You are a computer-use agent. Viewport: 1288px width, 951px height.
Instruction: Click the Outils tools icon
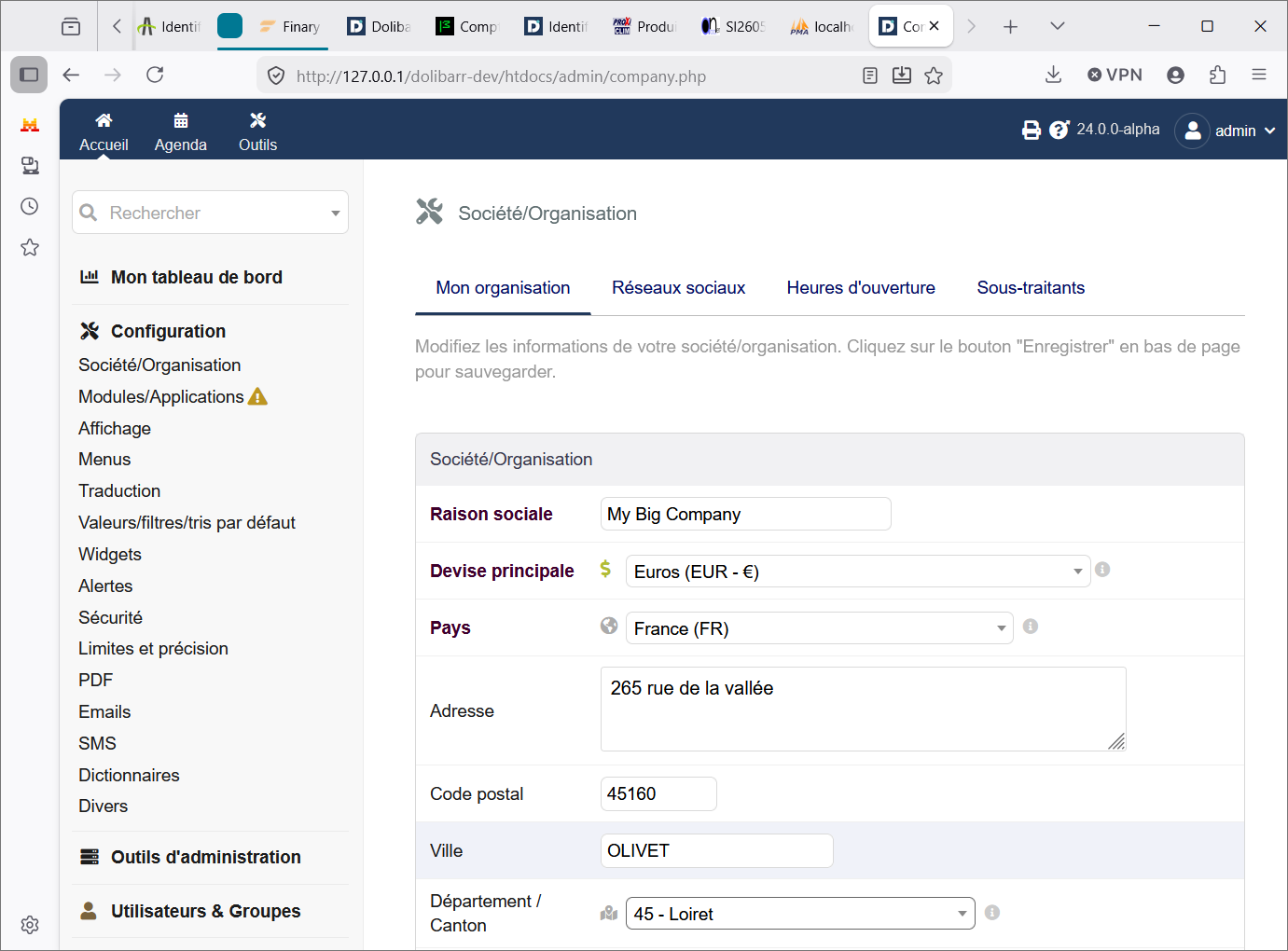point(257,120)
